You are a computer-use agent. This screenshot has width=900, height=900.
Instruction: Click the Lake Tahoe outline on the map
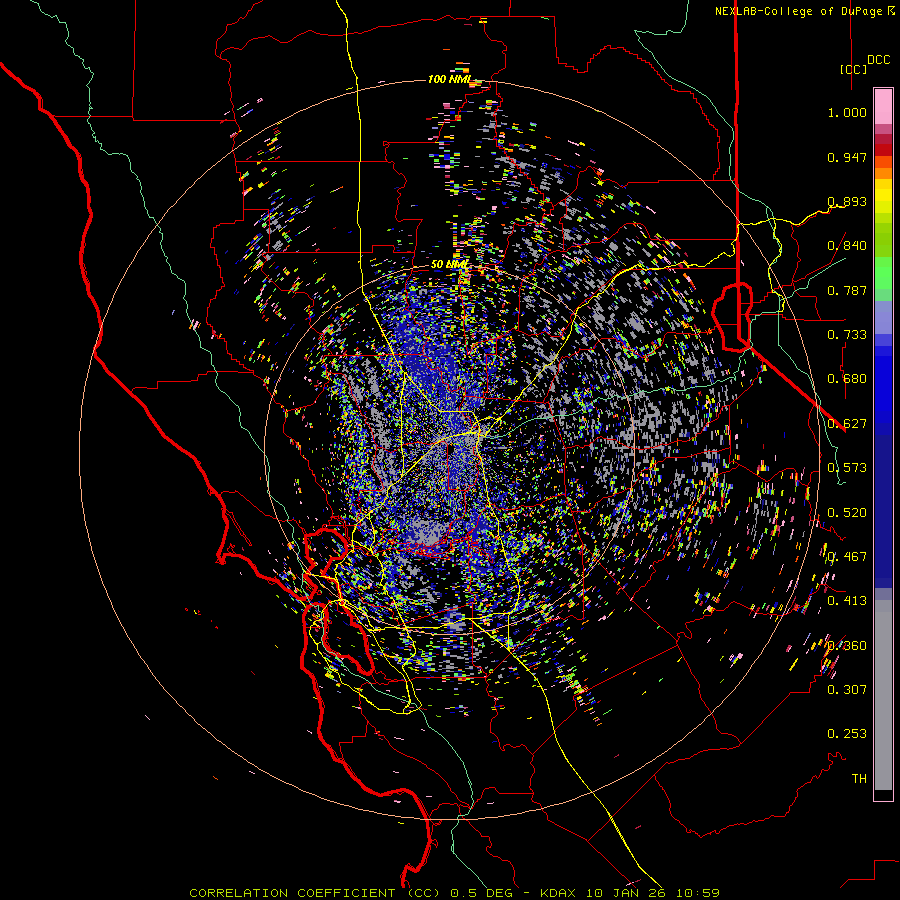point(733,316)
